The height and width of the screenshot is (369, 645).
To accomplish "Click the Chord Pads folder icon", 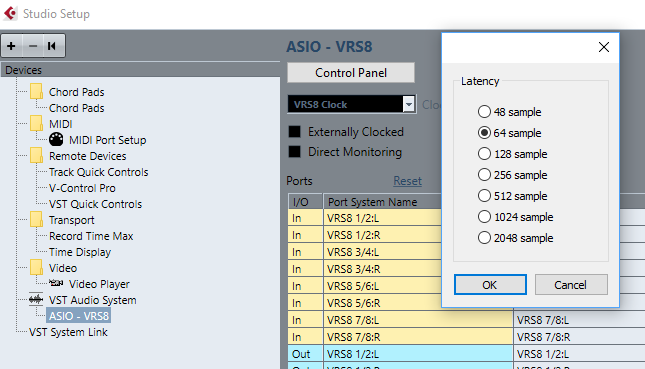I will [36, 91].
